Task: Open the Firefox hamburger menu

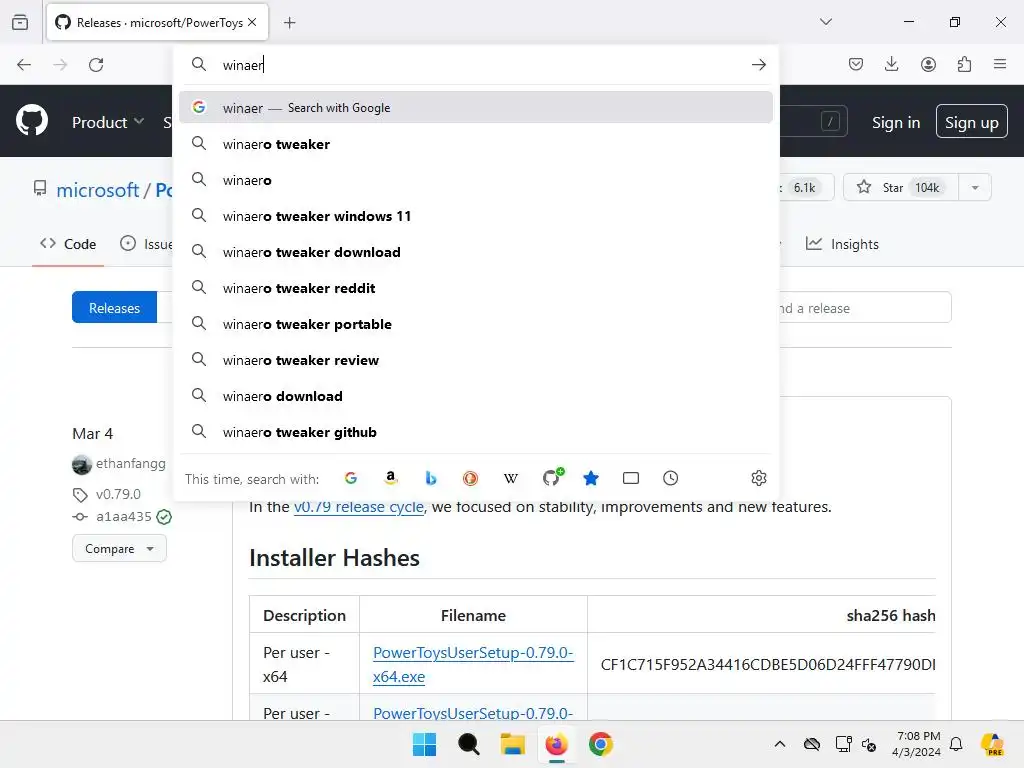Action: (x=1000, y=64)
